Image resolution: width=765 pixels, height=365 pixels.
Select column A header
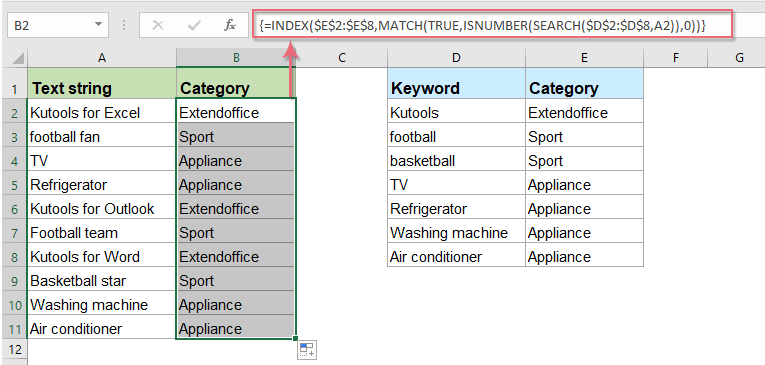pos(102,58)
